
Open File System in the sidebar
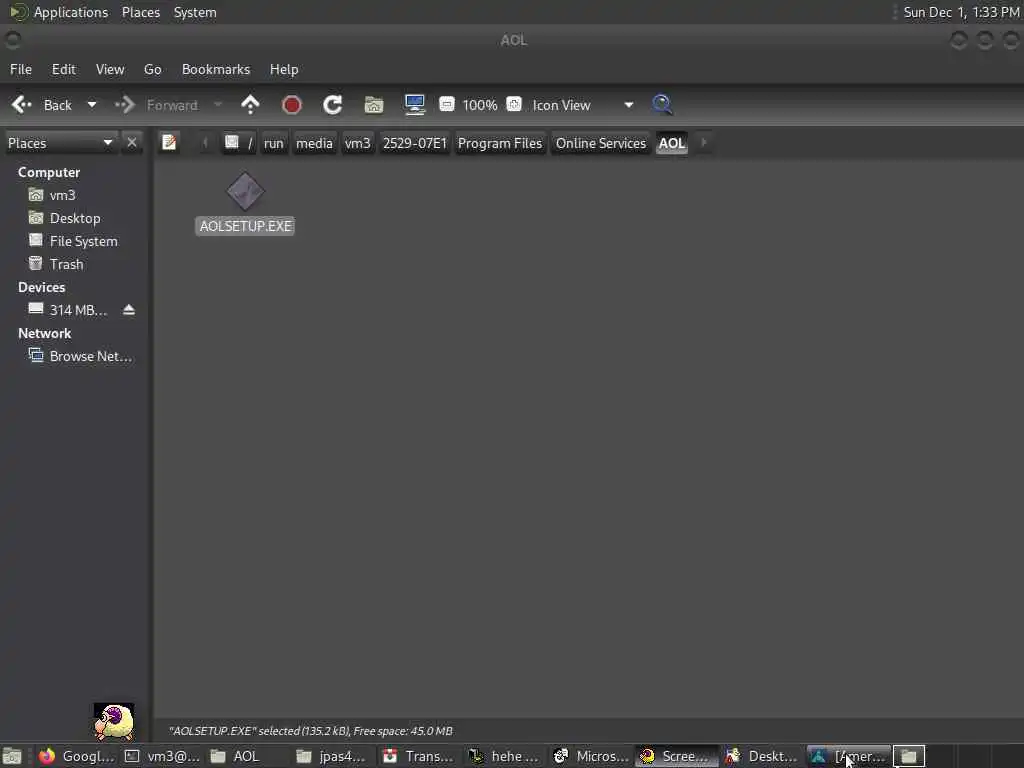tap(84, 241)
